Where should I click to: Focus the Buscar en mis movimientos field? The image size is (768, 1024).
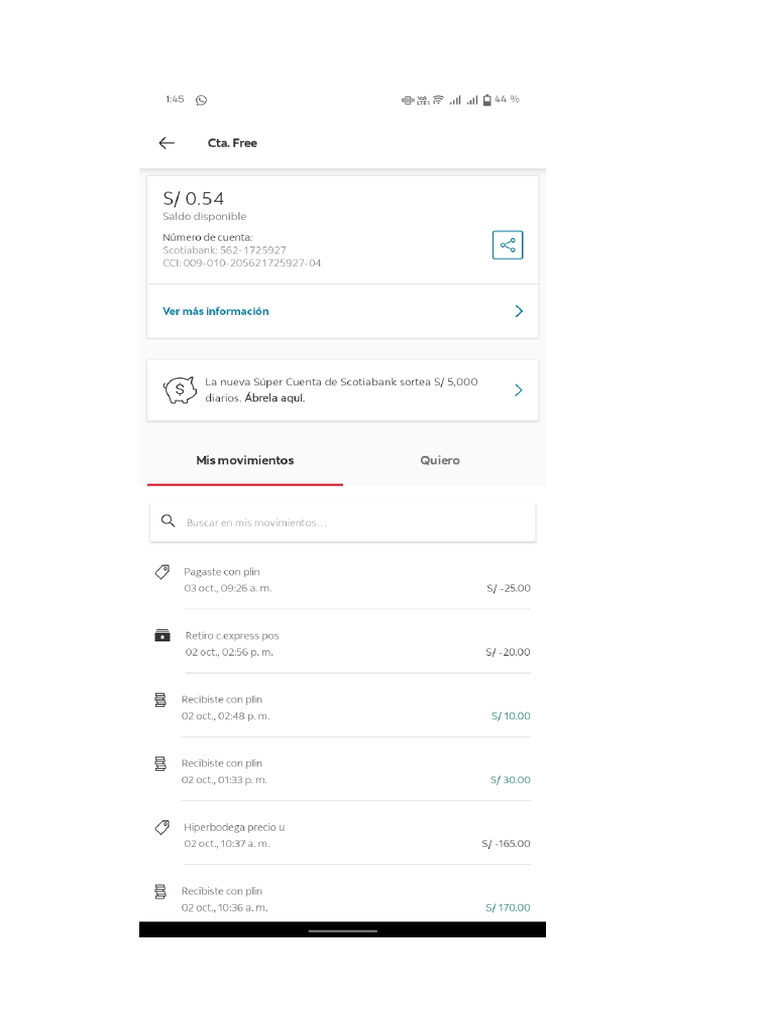350,523
